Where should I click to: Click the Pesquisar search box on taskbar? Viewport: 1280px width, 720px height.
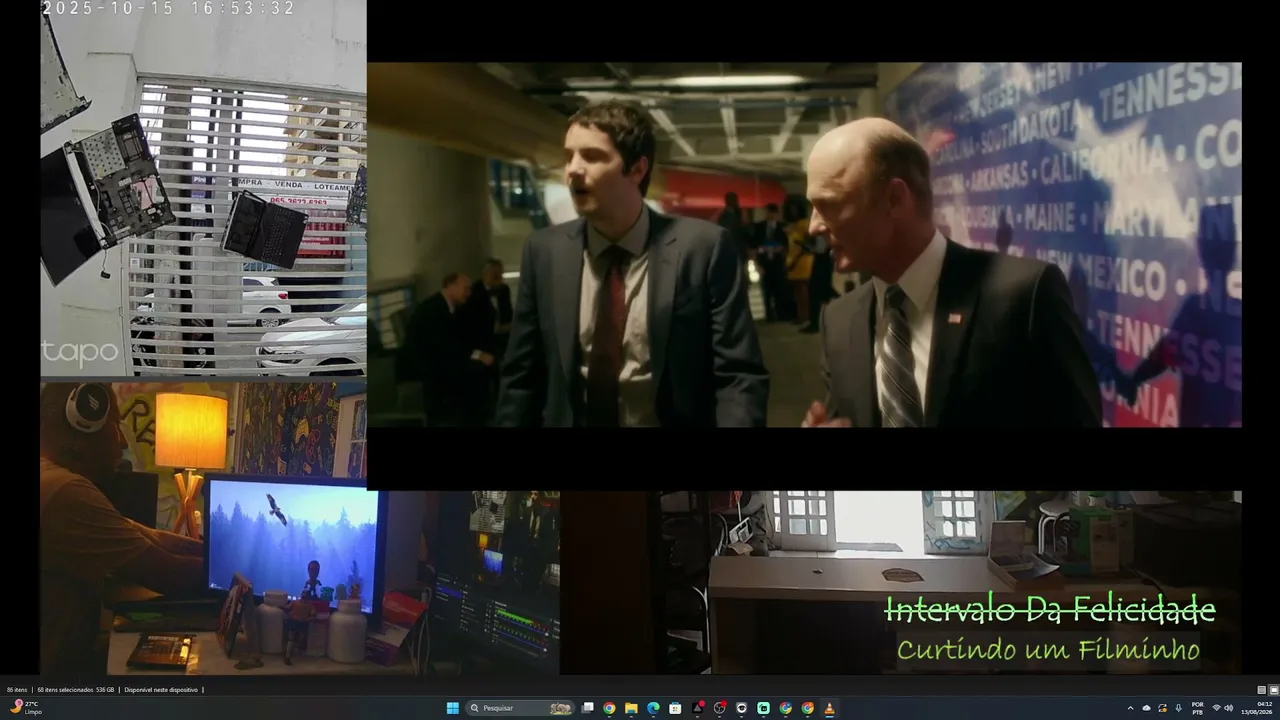pos(520,708)
